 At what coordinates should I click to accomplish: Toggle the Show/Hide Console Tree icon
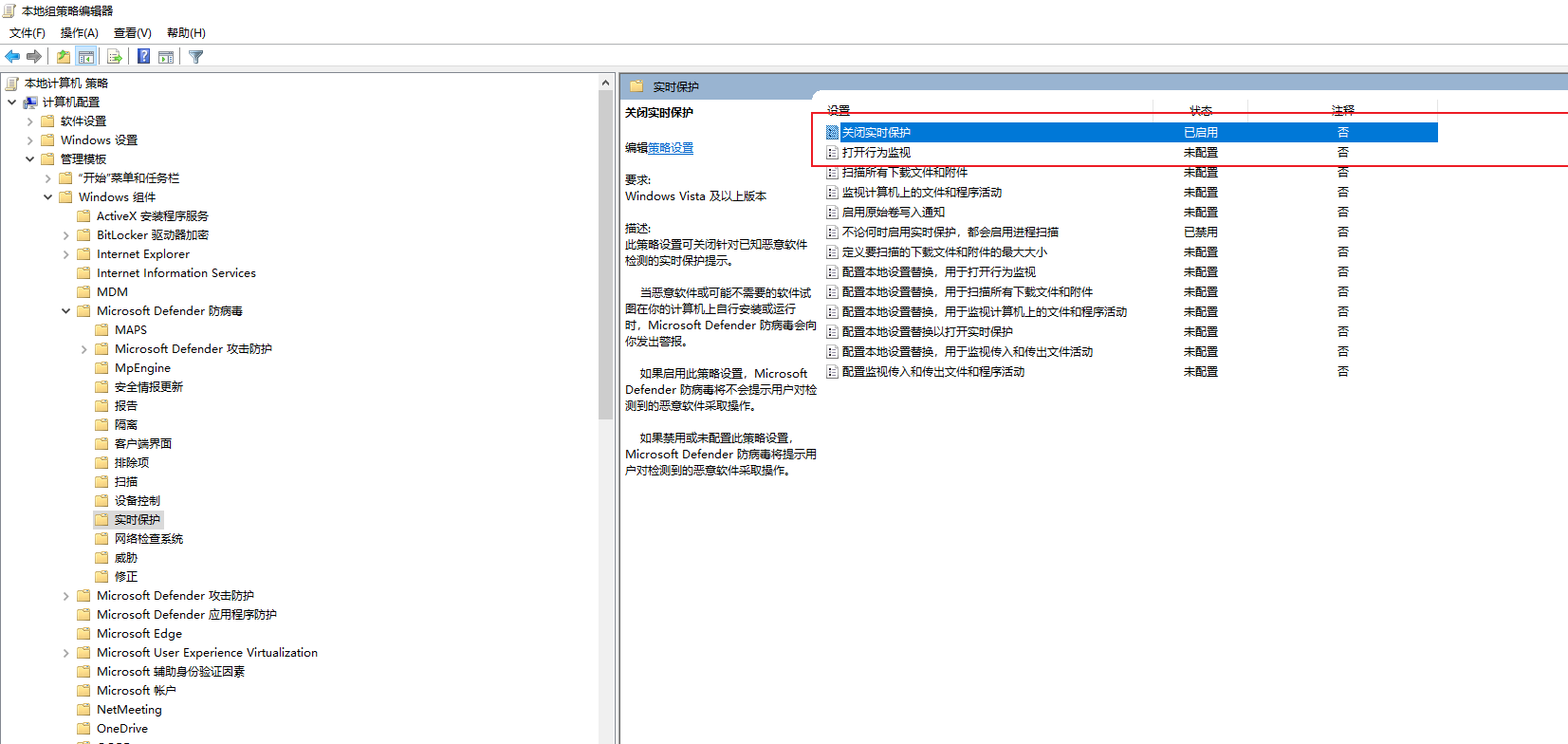coord(86,57)
